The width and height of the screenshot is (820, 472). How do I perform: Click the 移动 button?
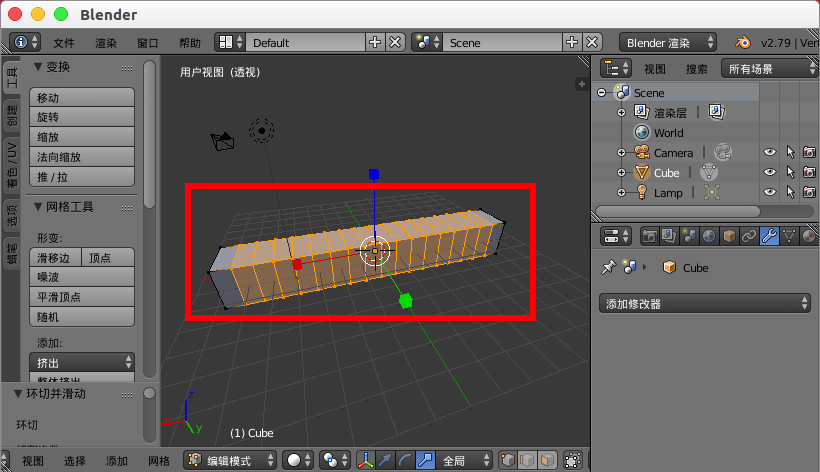[x=82, y=98]
